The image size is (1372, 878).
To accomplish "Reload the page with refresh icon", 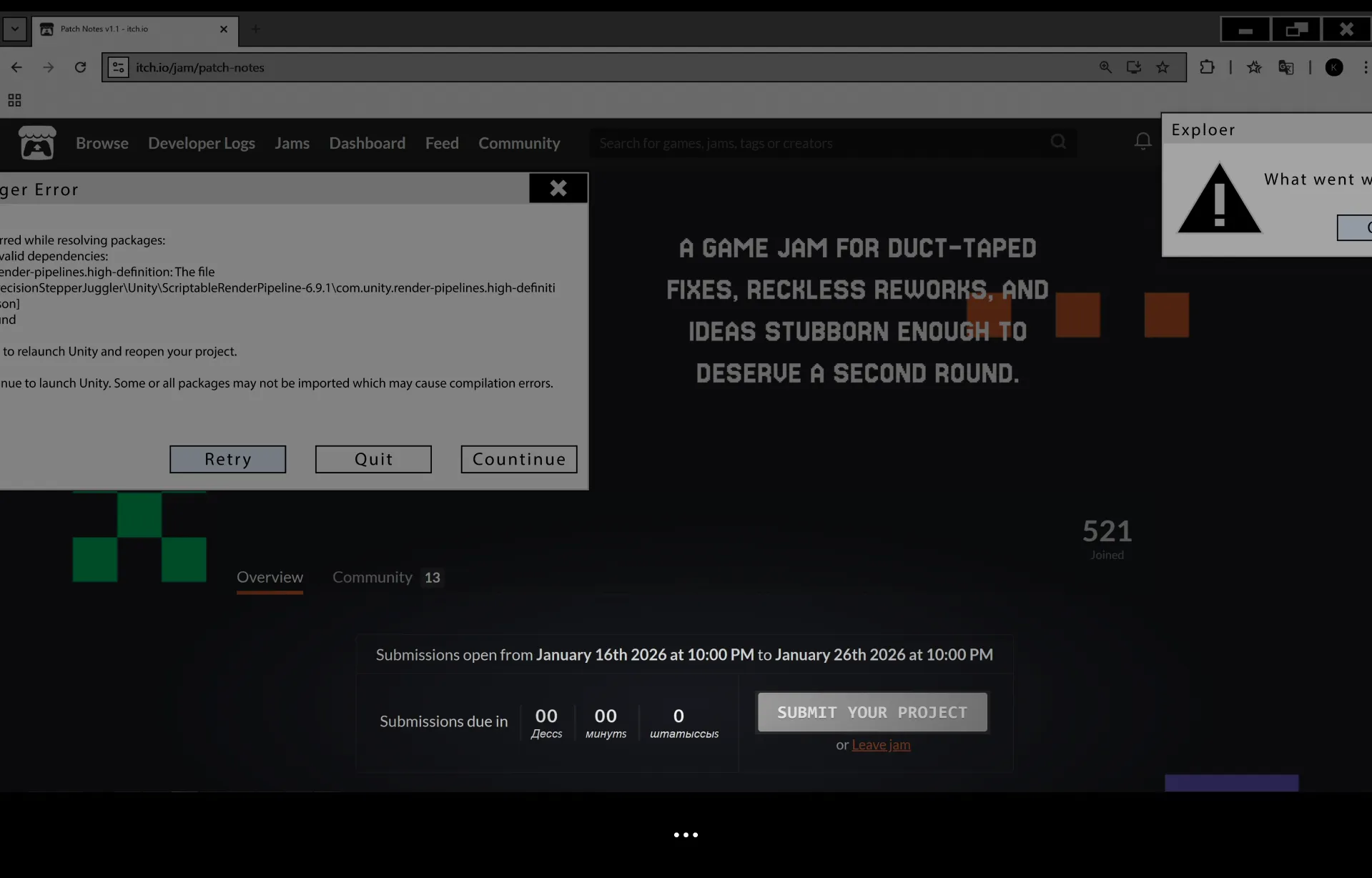I will pos(80,67).
